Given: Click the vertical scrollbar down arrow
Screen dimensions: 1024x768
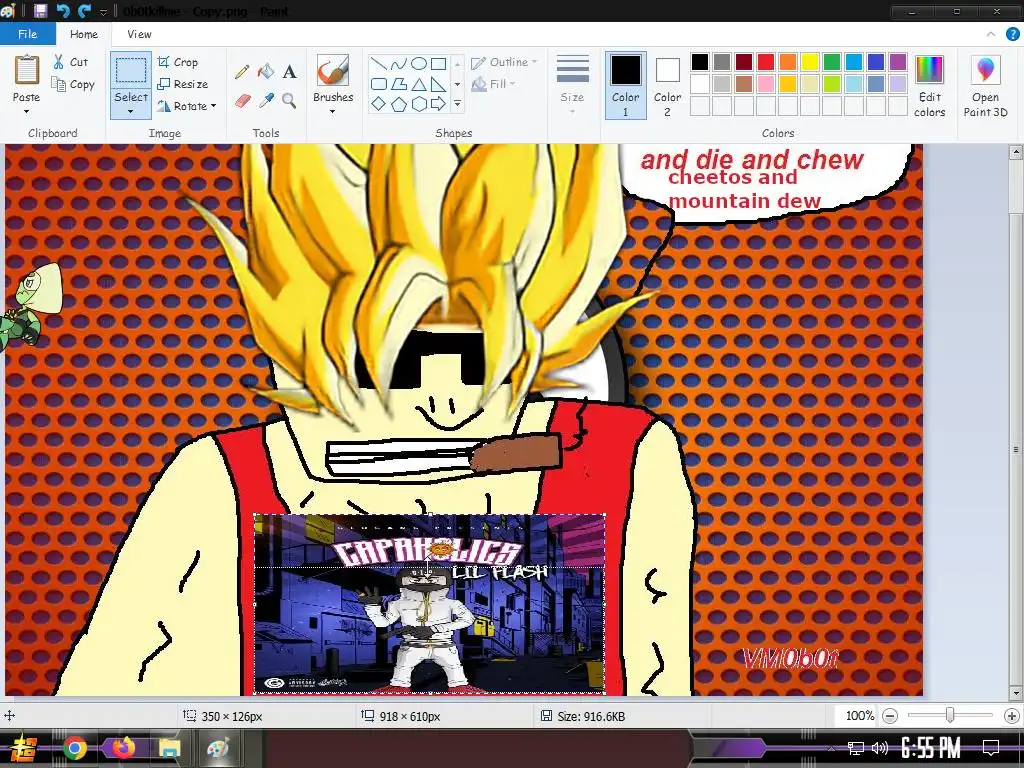Looking at the screenshot, I should pyautogui.click(x=1016, y=693).
